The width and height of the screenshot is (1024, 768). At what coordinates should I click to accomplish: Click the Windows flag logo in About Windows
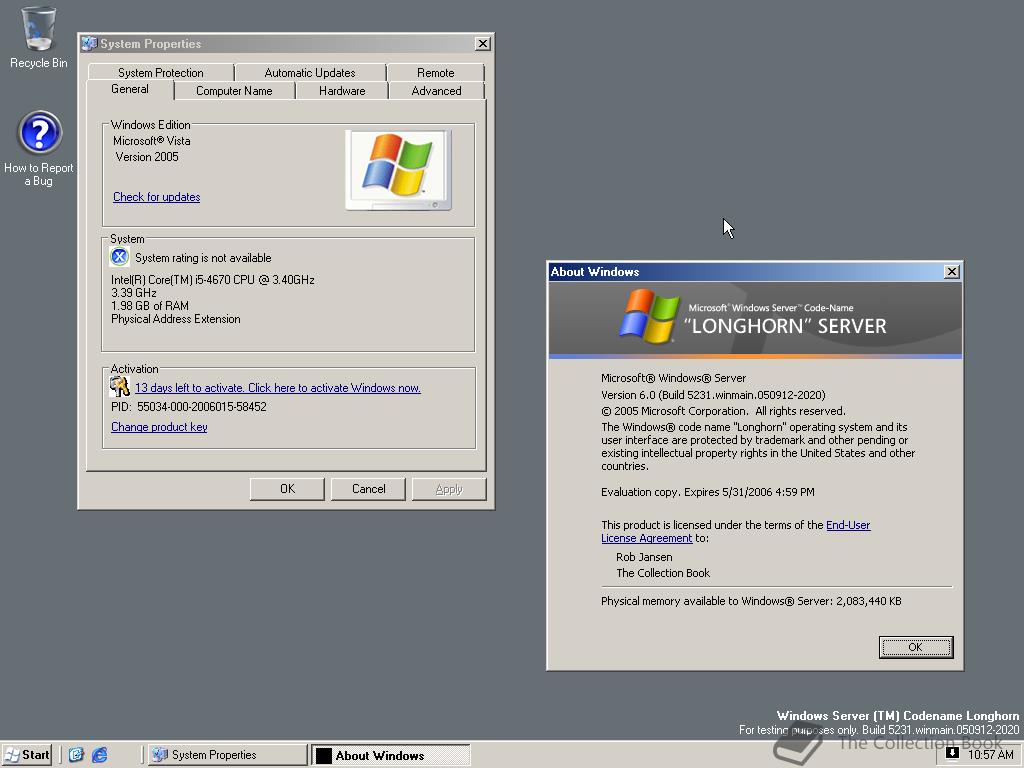pyautogui.click(x=649, y=316)
